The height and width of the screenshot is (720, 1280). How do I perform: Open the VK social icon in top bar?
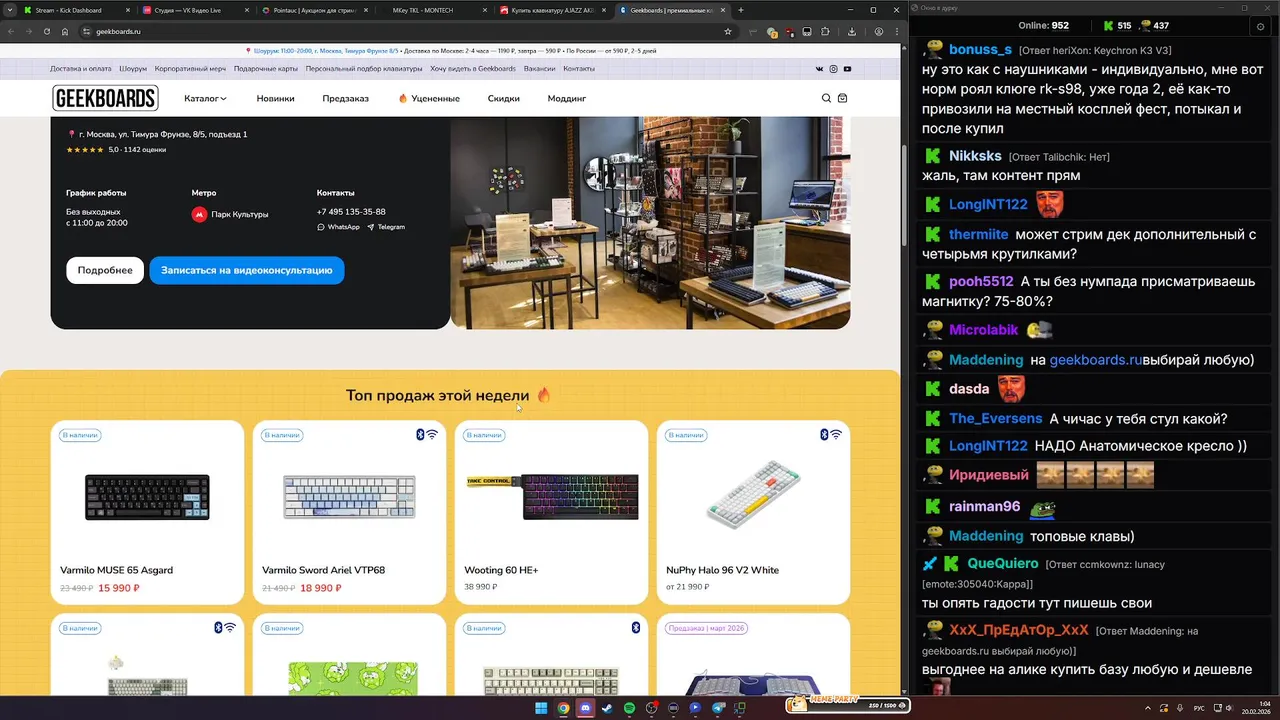point(820,69)
